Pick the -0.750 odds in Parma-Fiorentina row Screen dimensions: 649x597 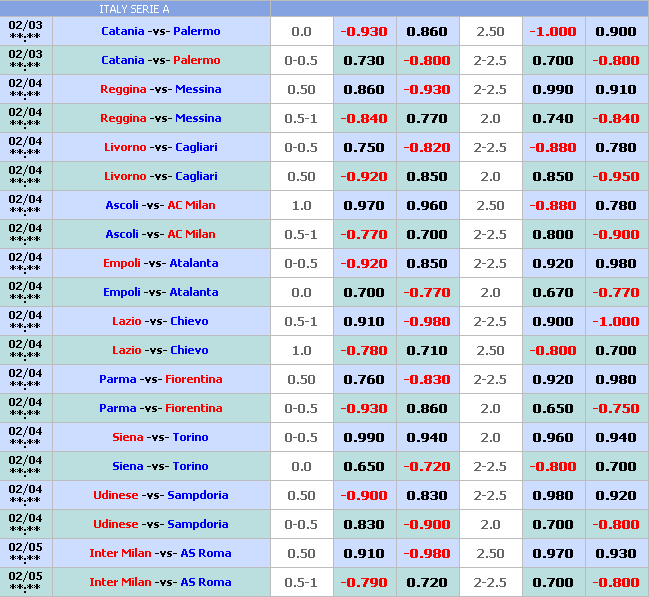pos(616,408)
